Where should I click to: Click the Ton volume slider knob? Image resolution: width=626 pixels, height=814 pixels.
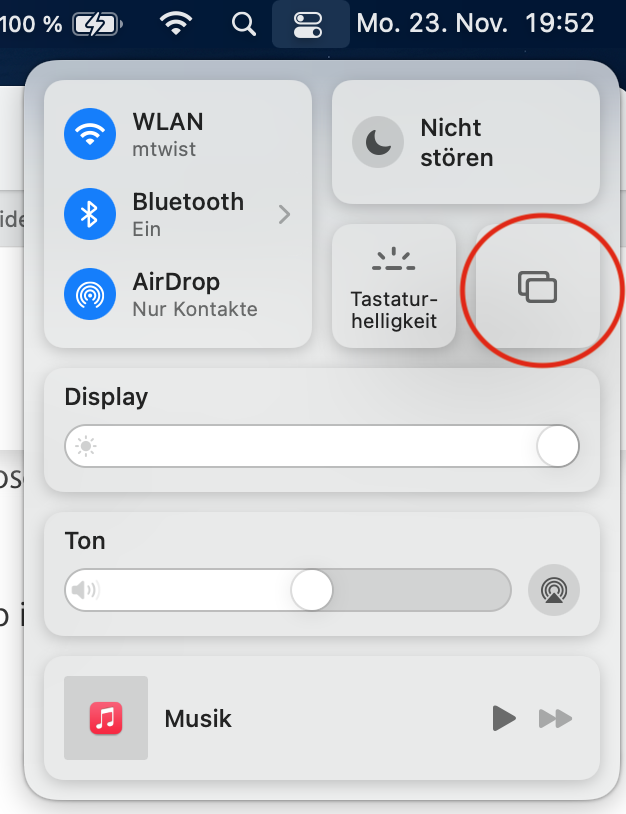tap(311, 590)
